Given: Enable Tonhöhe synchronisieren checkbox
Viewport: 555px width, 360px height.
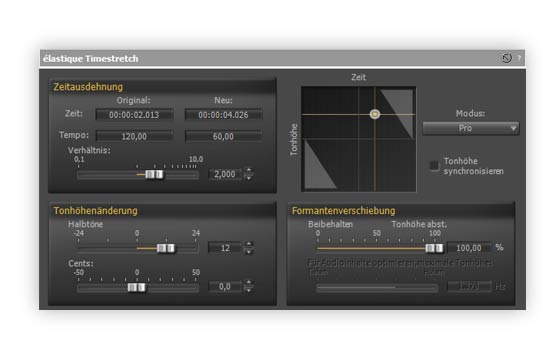Looking at the screenshot, I should point(434,165).
